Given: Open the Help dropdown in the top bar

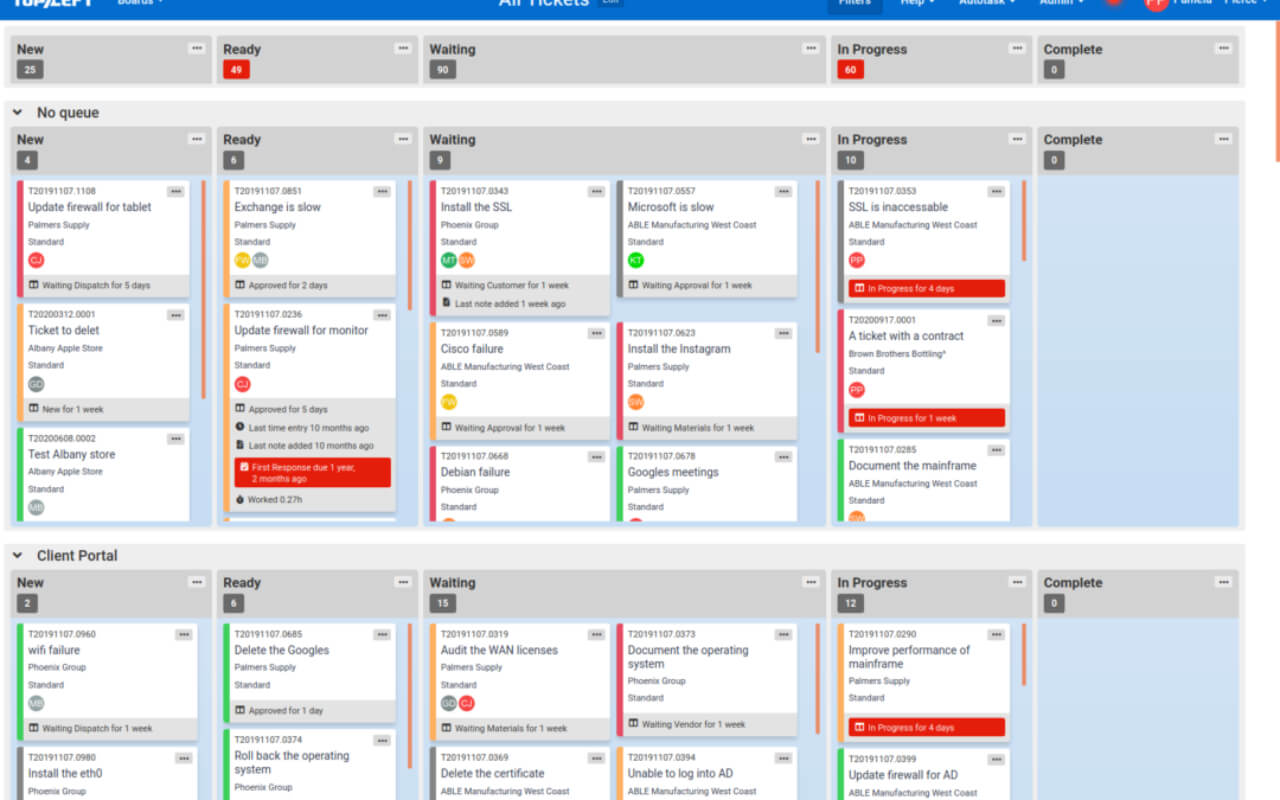Looking at the screenshot, I should (x=917, y=3).
